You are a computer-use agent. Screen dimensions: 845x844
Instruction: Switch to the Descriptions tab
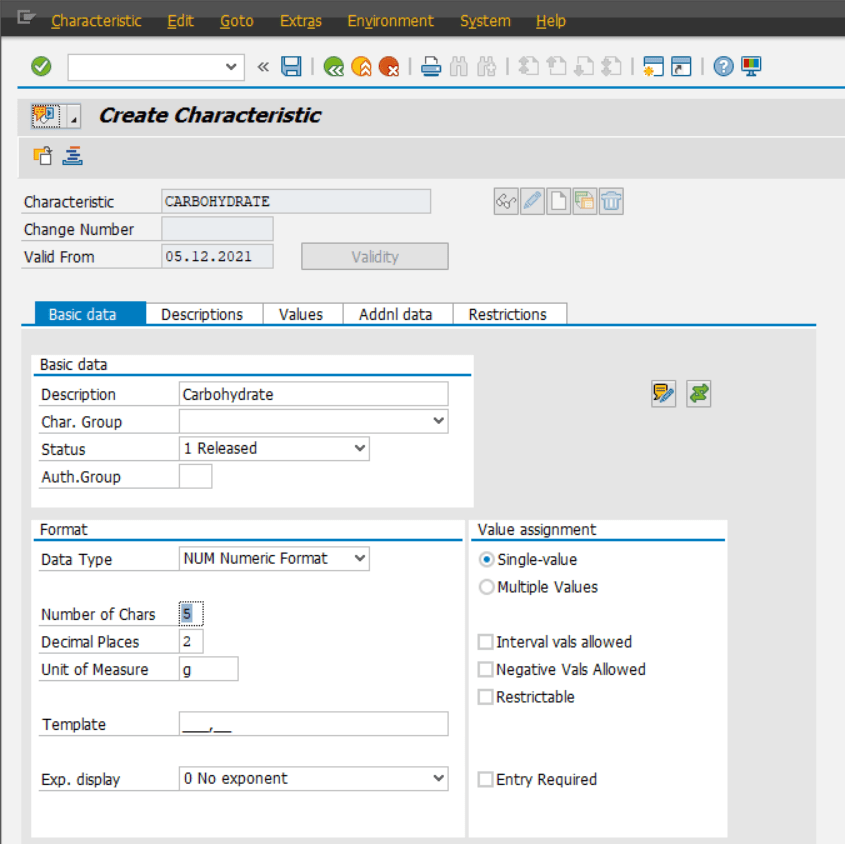[203, 313]
